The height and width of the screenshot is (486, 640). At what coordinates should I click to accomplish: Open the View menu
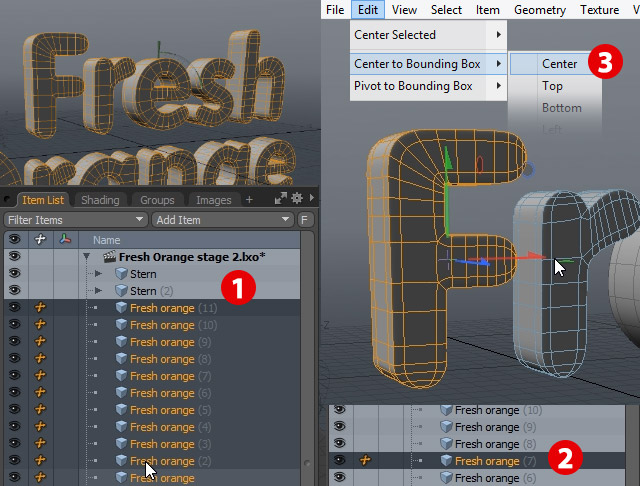coord(404,9)
